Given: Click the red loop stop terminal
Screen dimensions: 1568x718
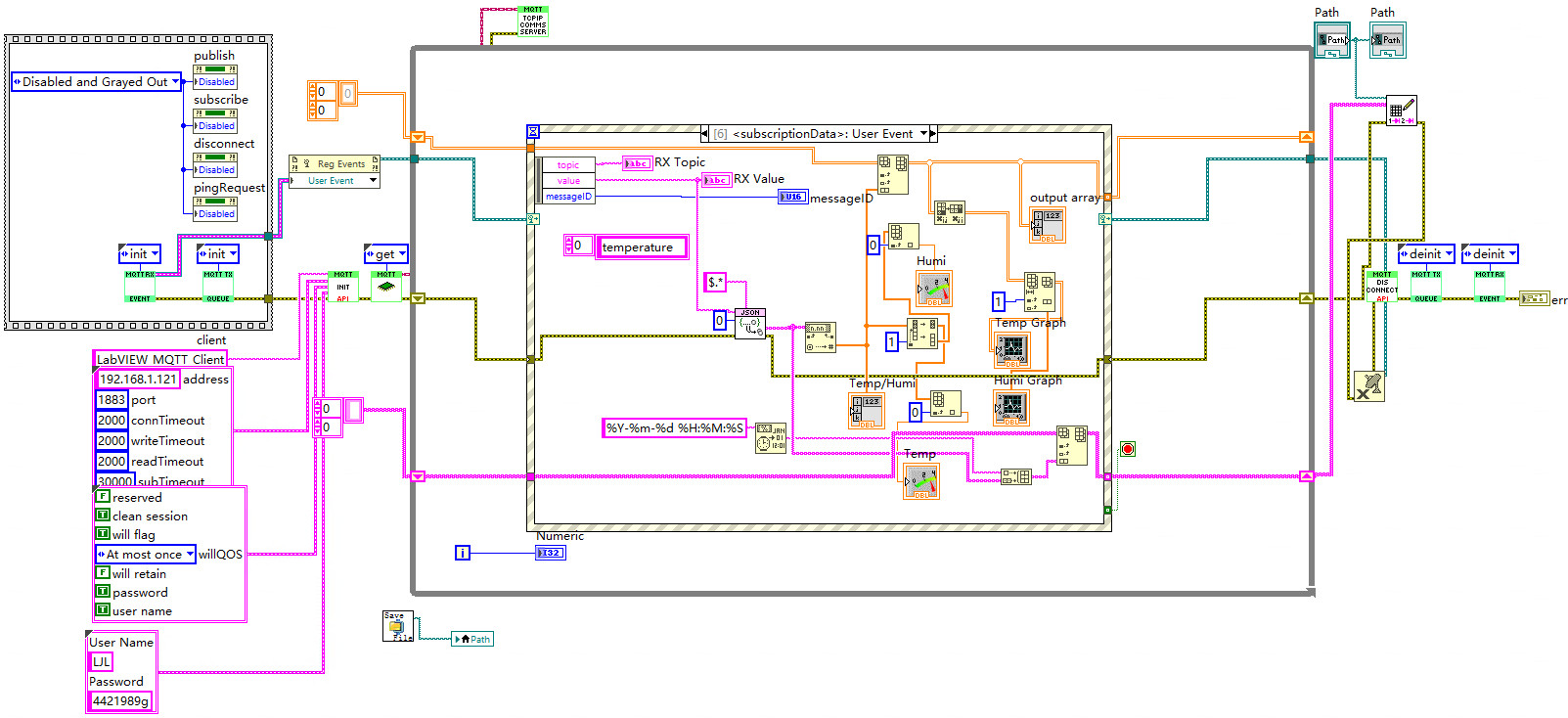Looking at the screenshot, I should [x=1127, y=449].
